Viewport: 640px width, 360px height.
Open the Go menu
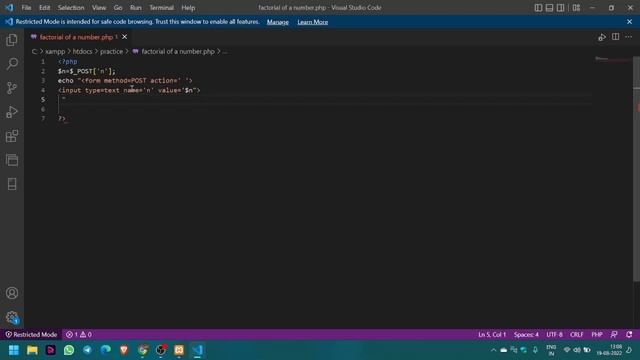click(118, 8)
